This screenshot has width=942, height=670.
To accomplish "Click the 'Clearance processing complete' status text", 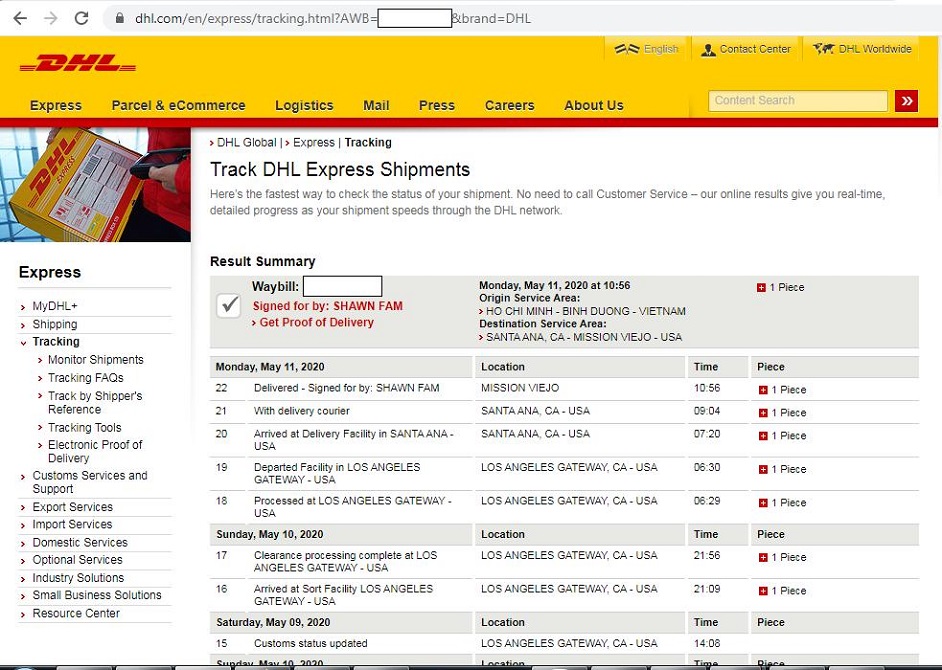I will (x=345, y=561).
